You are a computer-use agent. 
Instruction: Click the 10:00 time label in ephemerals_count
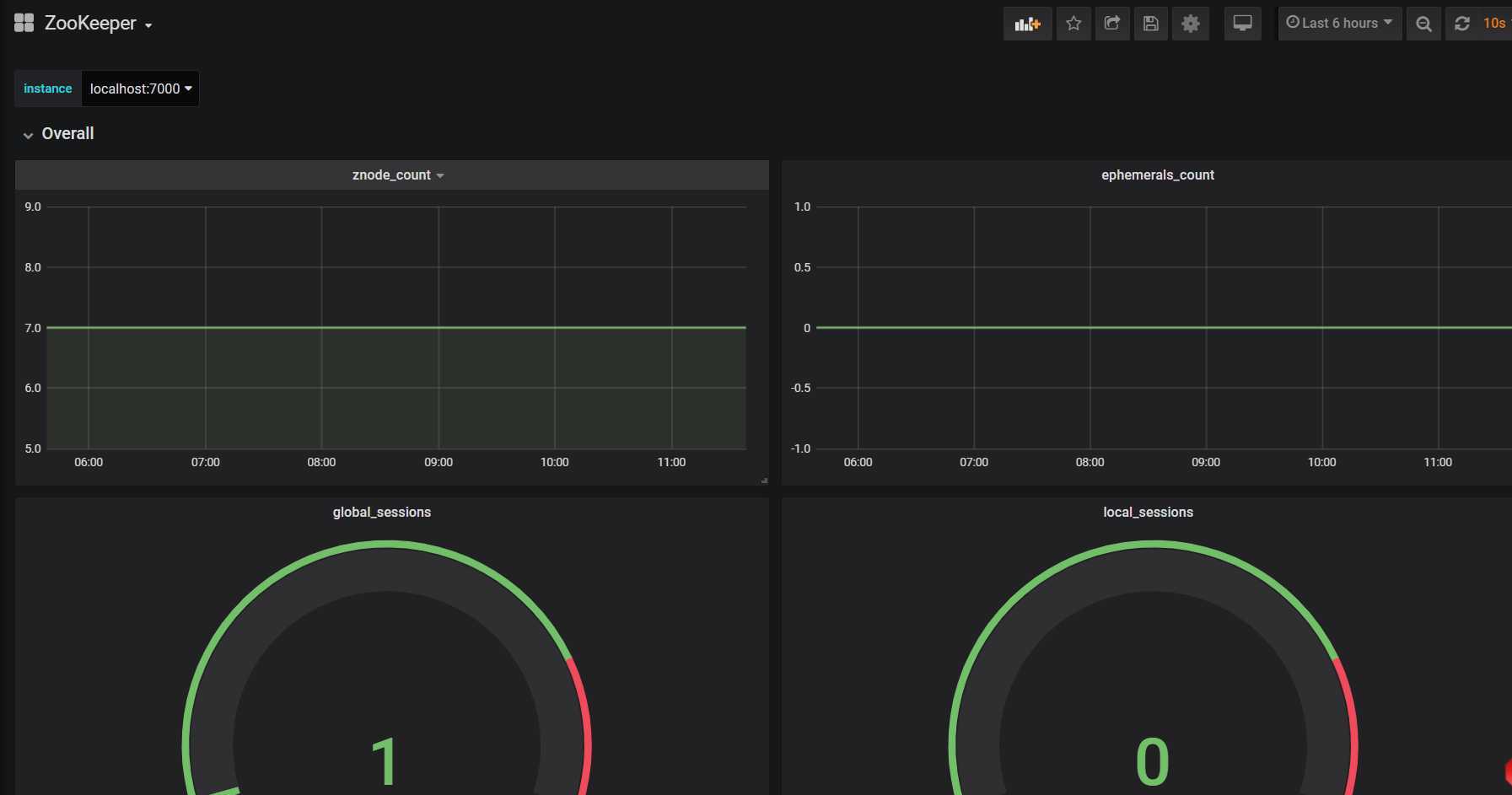pyautogui.click(x=1321, y=462)
